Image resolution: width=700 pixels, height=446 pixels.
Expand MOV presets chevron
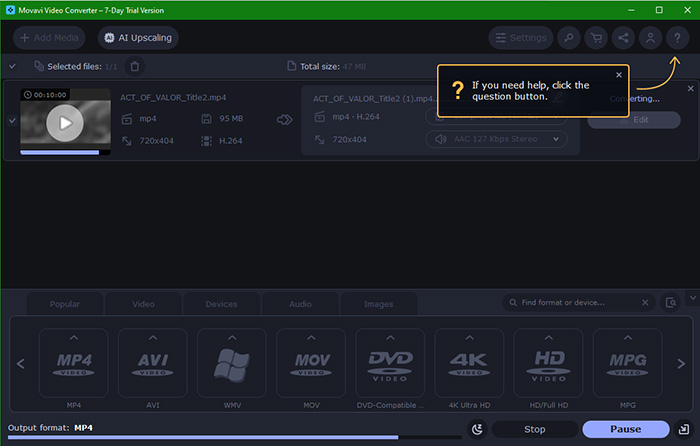[311, 338]
